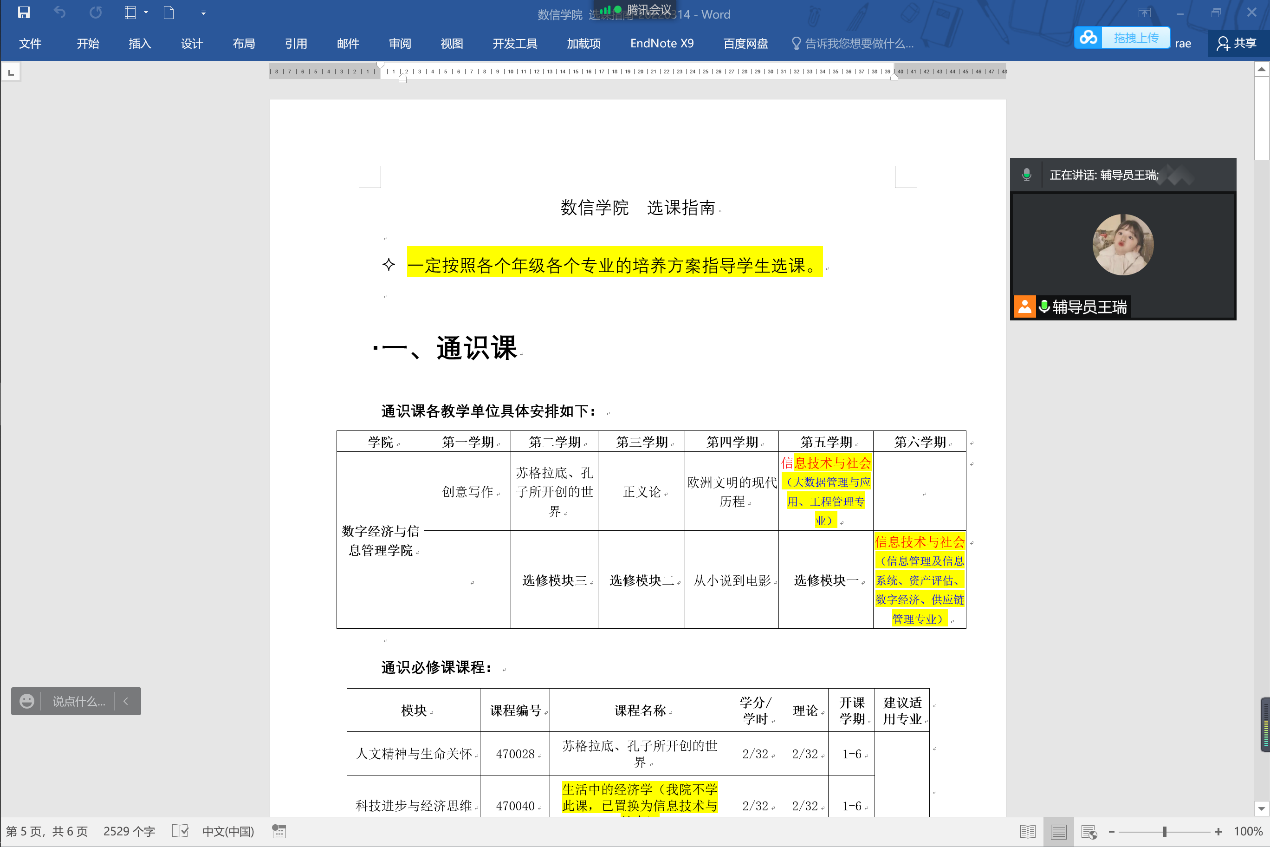The width and height of the screenshot is (1270, 847).
Task: Click the Save icon in quick access toolbar
Action: [24, 13]
